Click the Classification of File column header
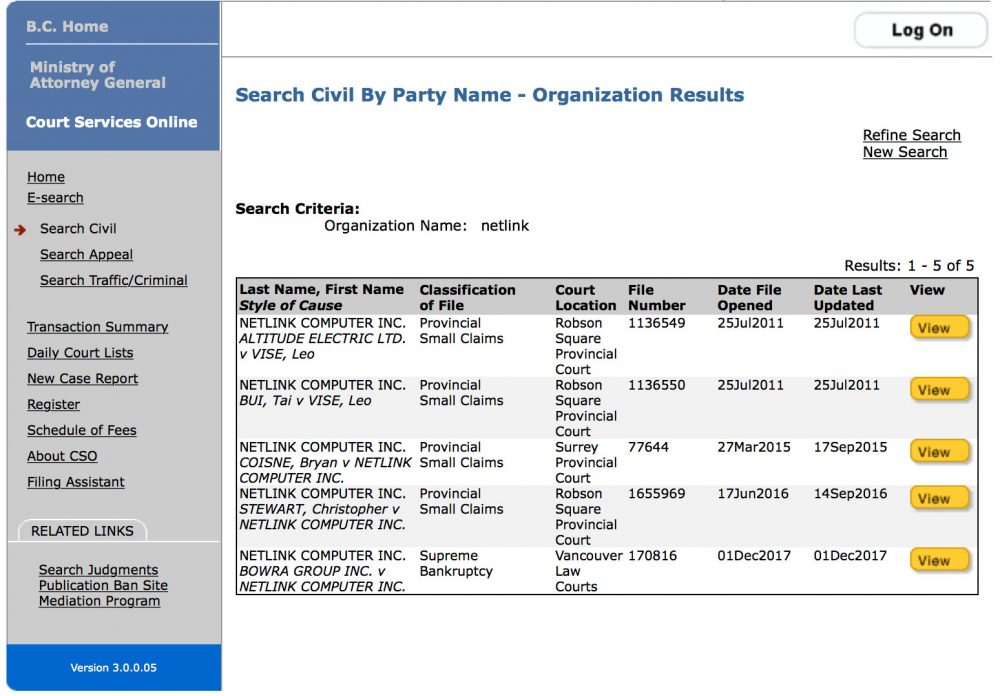This screenshot has height=696, width=1000. tap(467, 297)
